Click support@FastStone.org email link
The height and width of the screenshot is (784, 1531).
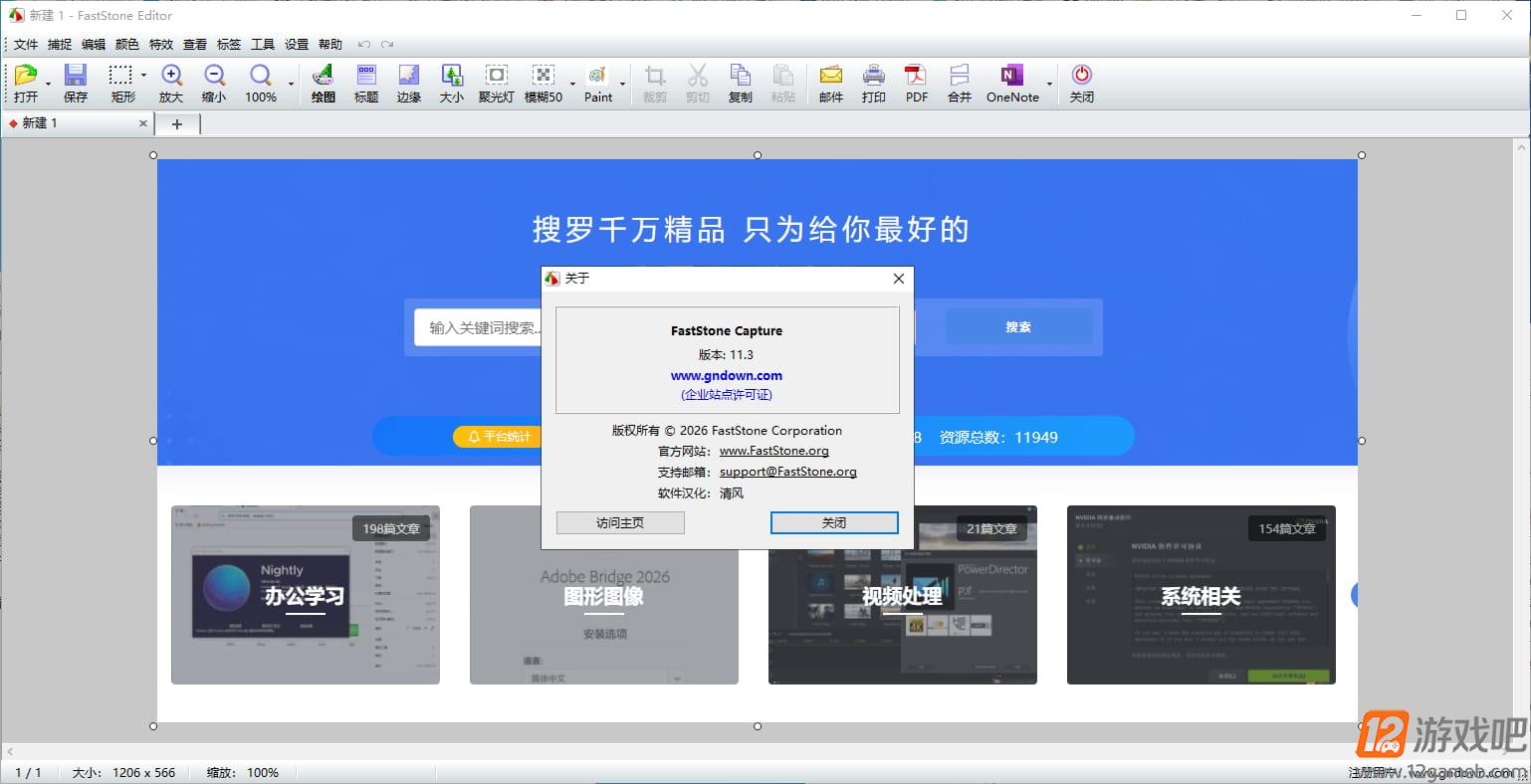pyautogui.click(x=788, y=472)
